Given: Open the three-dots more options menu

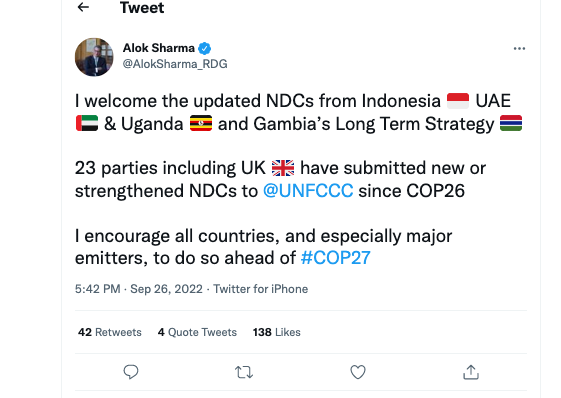Looking at the screenshot, I should [519, 48].
